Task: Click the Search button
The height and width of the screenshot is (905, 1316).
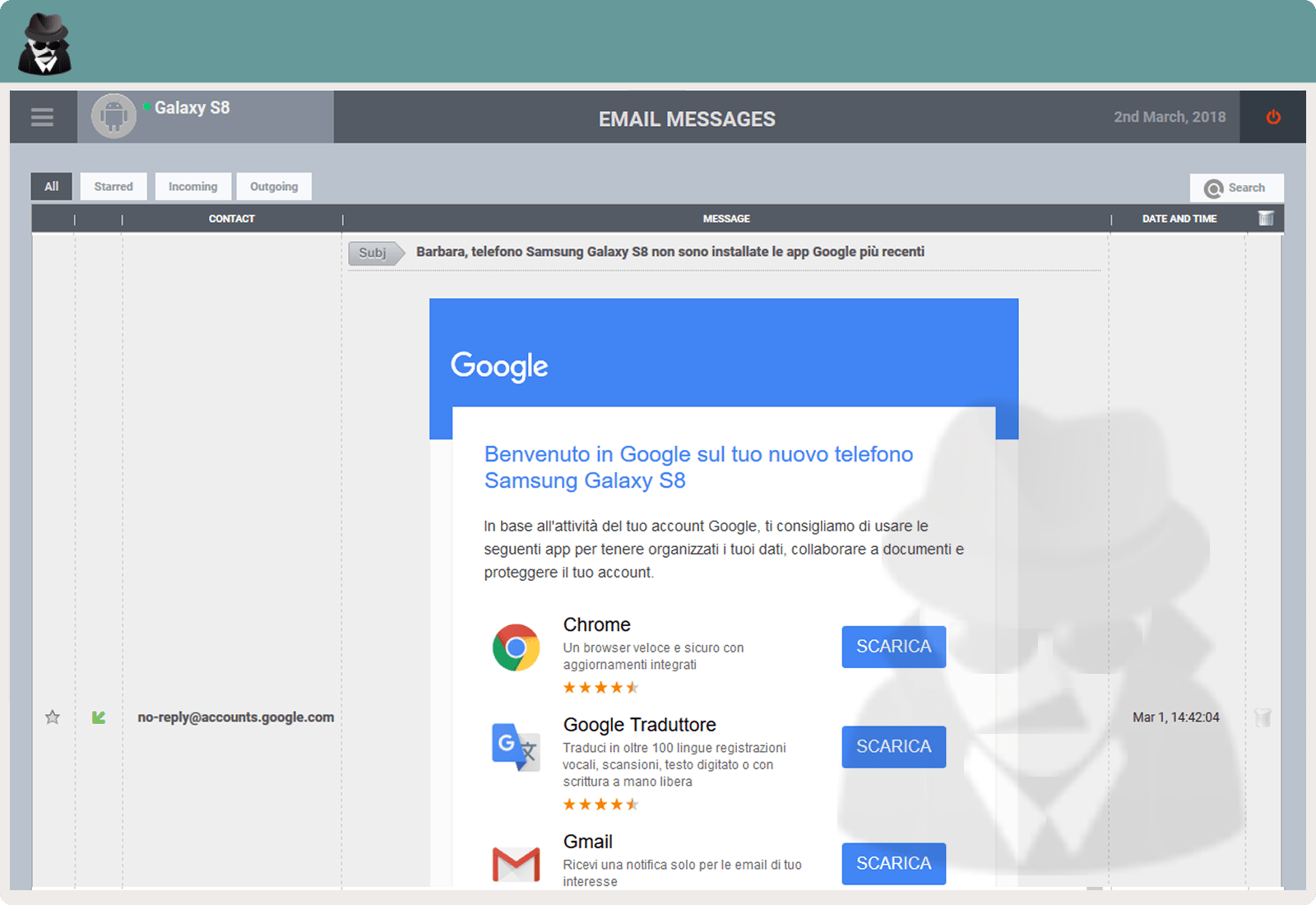Action: [1236, 188]
